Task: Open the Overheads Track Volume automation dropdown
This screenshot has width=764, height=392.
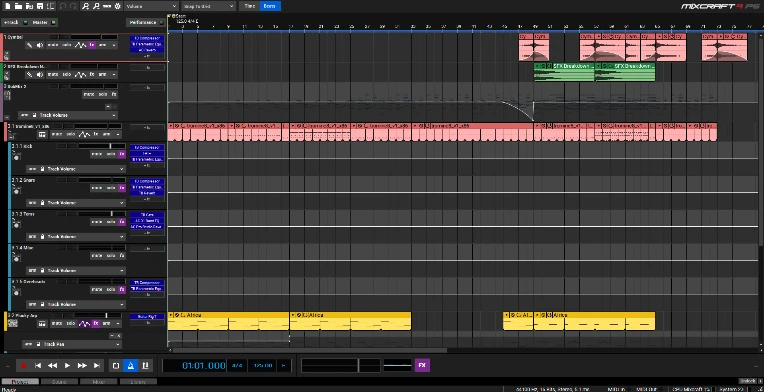Action: (x=76, y=304)
